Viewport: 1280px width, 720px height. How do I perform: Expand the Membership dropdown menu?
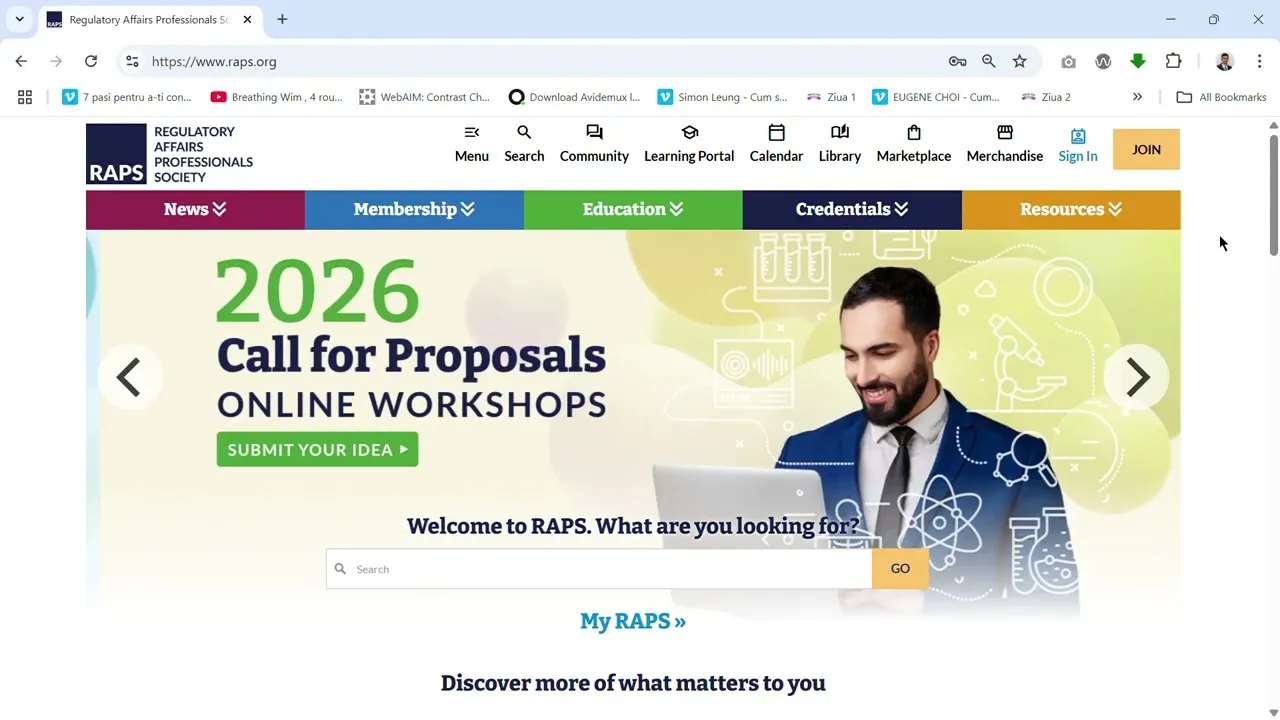click(414, 209)
